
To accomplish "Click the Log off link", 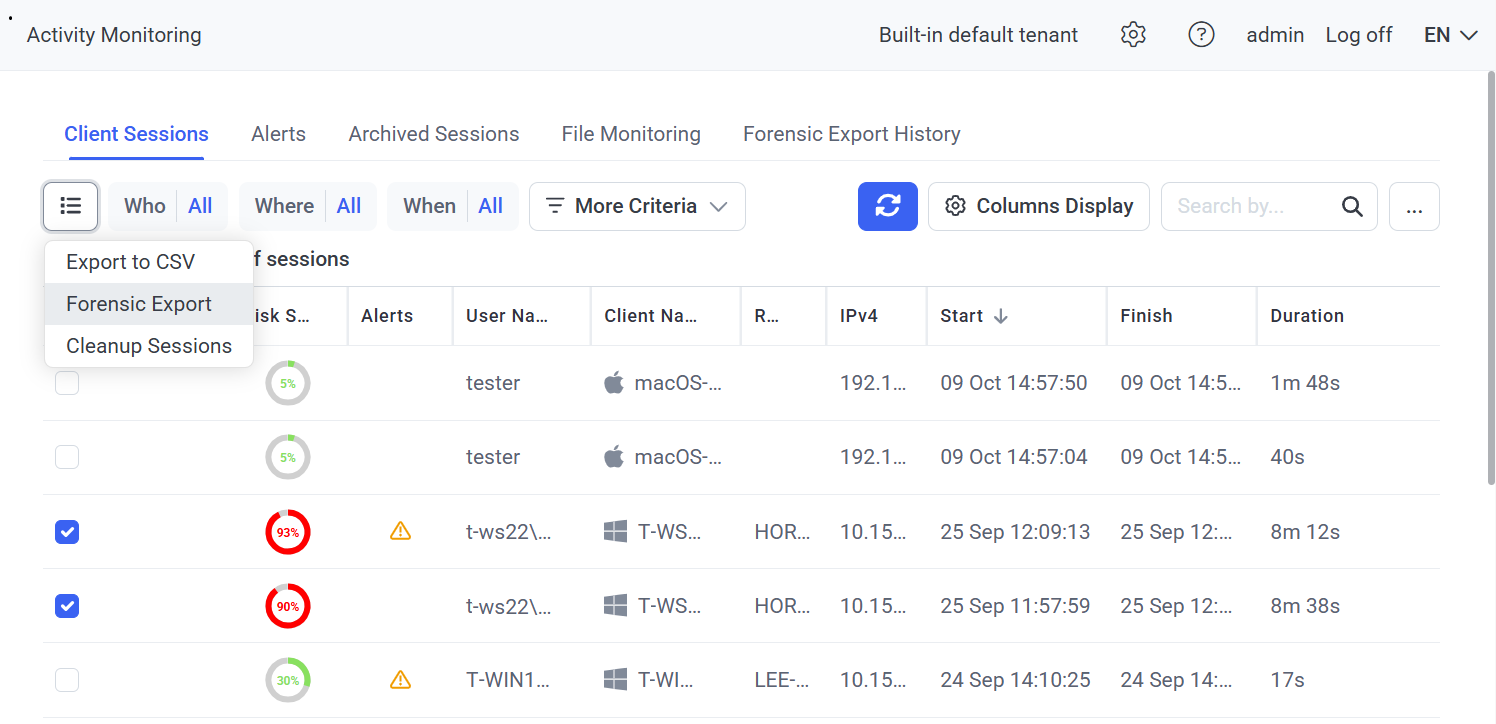I will click(x=1358, y=35).
